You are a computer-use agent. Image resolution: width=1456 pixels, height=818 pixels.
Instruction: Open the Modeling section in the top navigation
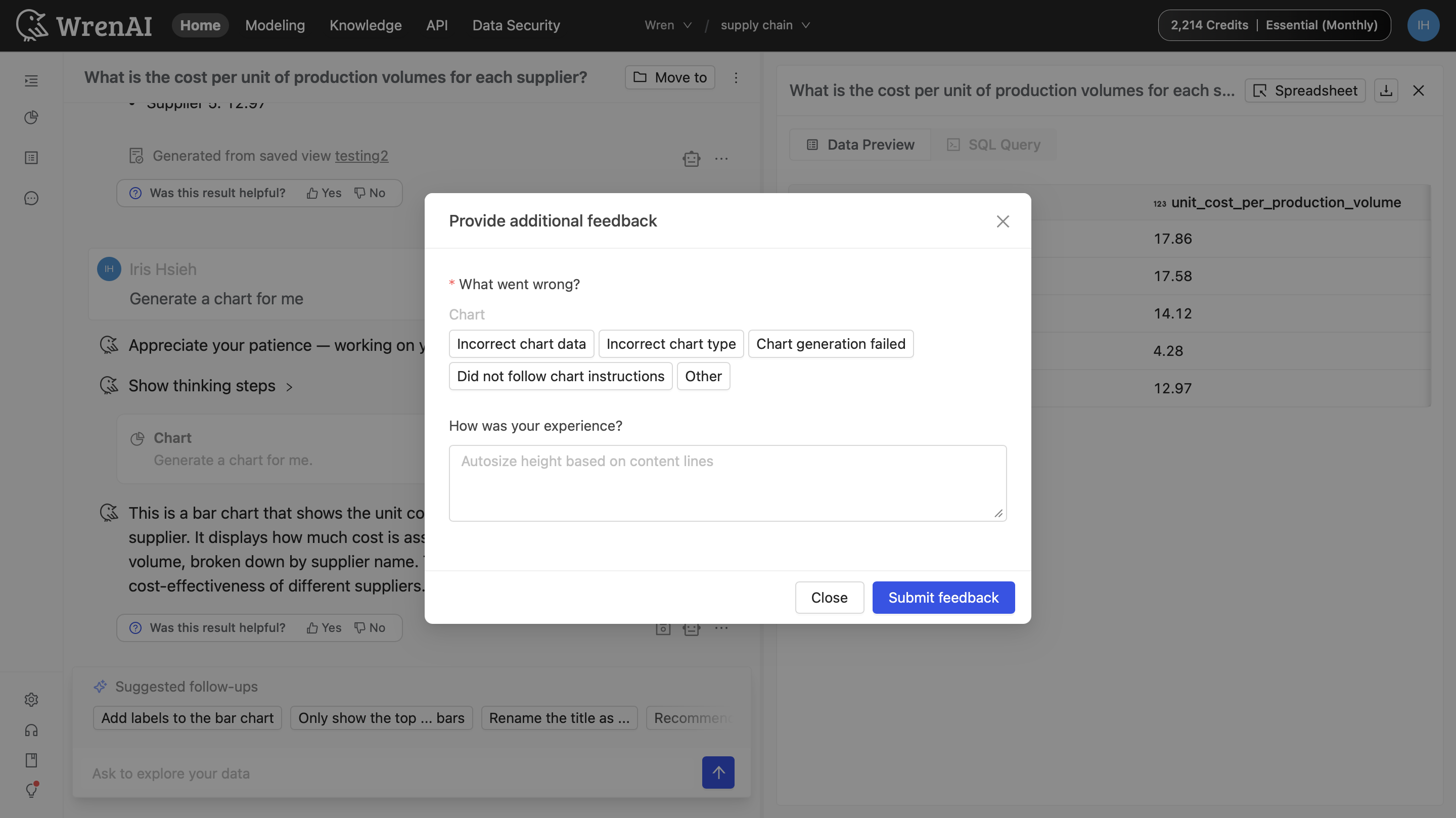(275, 25)
